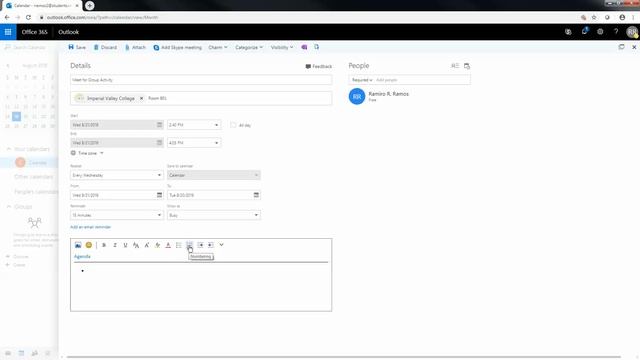Image resolution: width=640 pixels, height=360 pixels.
Task: Click the Add people input field
Action: click(422, 80)
